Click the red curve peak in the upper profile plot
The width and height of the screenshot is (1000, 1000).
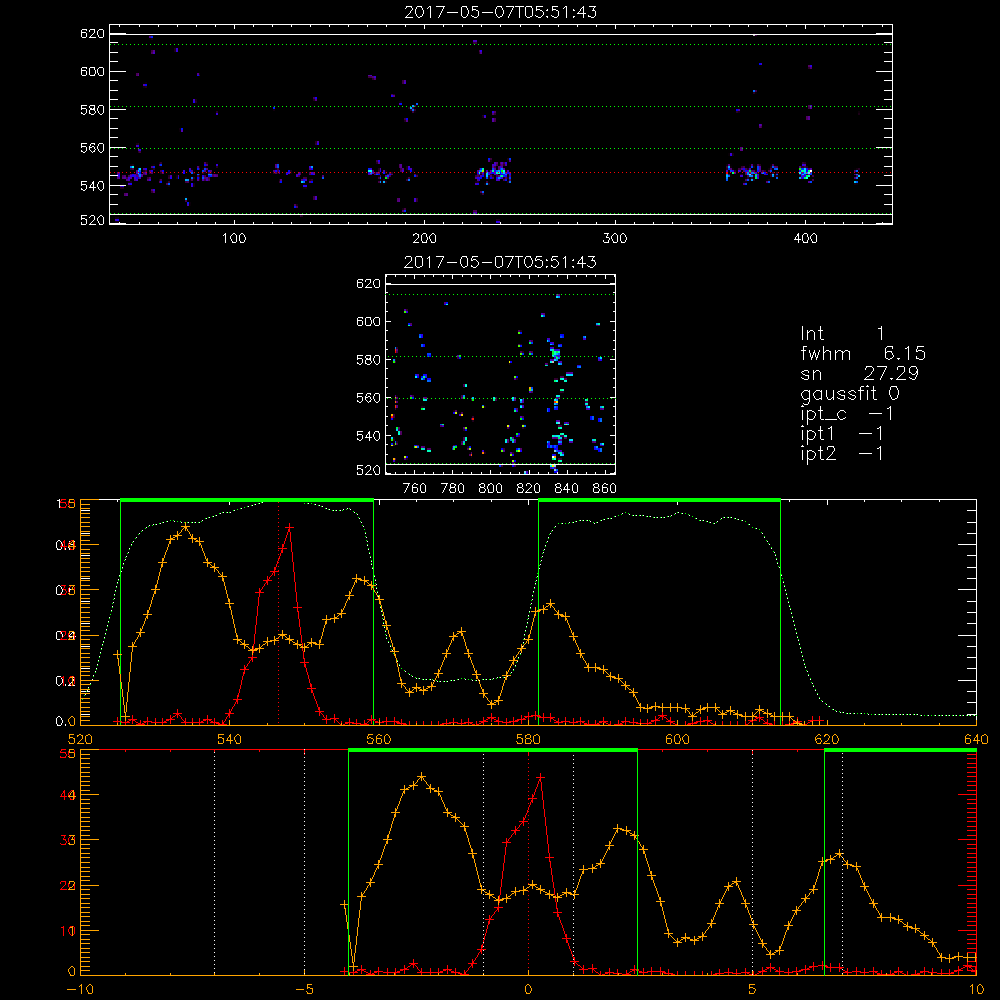[290, 527]
